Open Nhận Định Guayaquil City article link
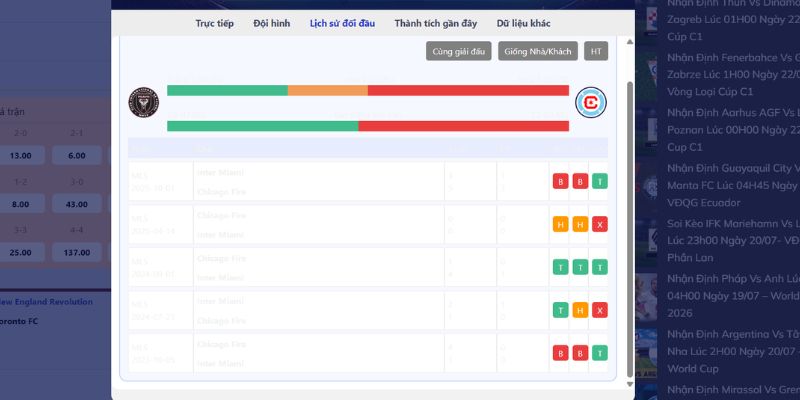The height and width of the screenshot is (400, 800). pos(733,185)
